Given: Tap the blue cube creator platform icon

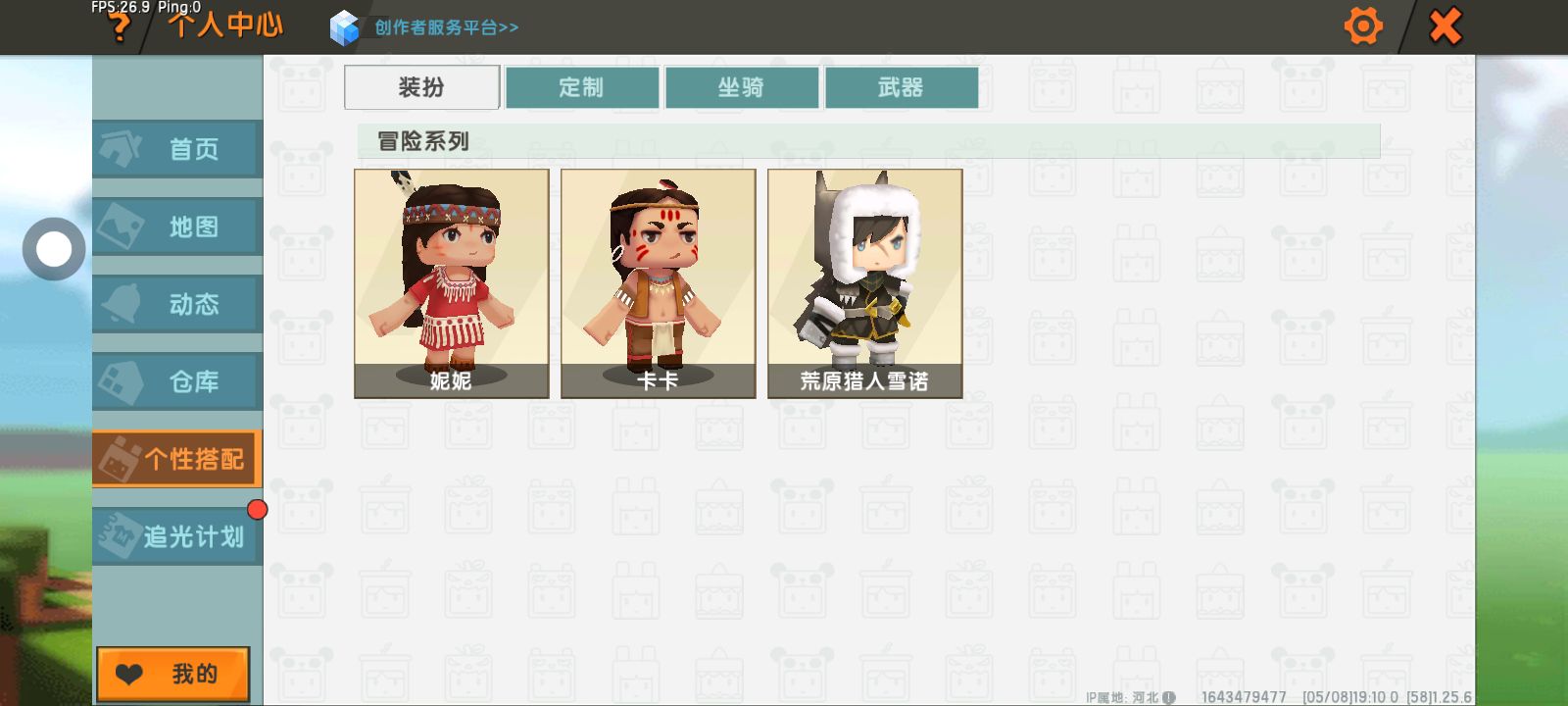Looking at the screenshot, I should [x=344, y=27].
